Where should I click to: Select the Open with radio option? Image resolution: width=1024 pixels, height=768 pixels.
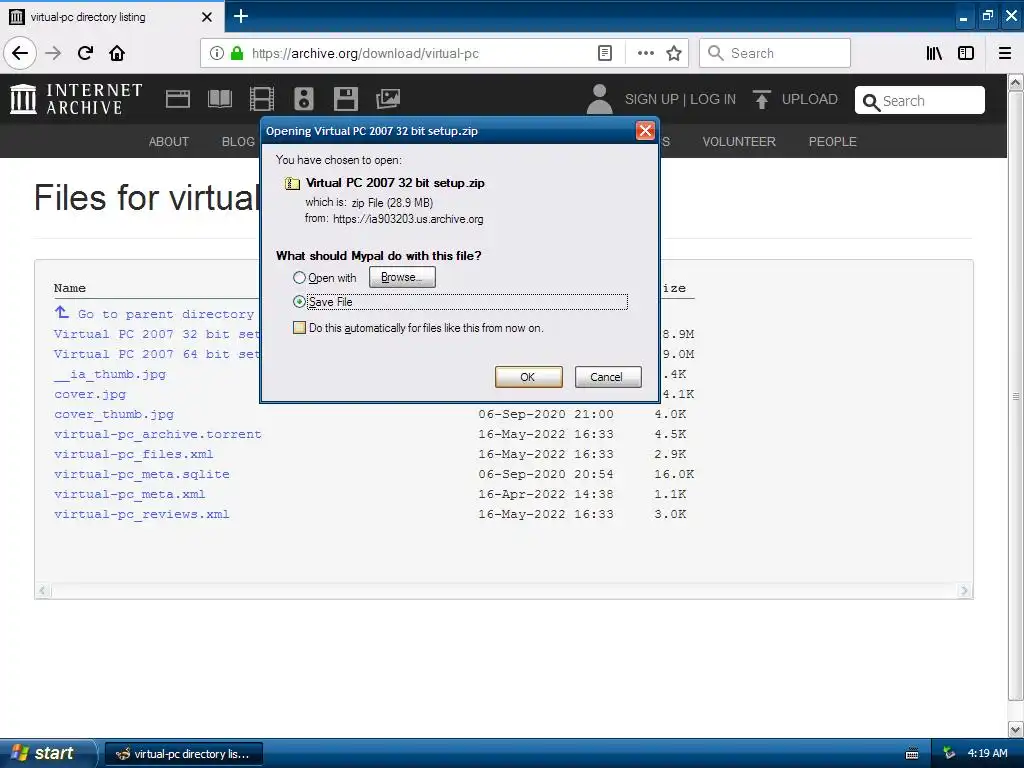coord(299,278)
